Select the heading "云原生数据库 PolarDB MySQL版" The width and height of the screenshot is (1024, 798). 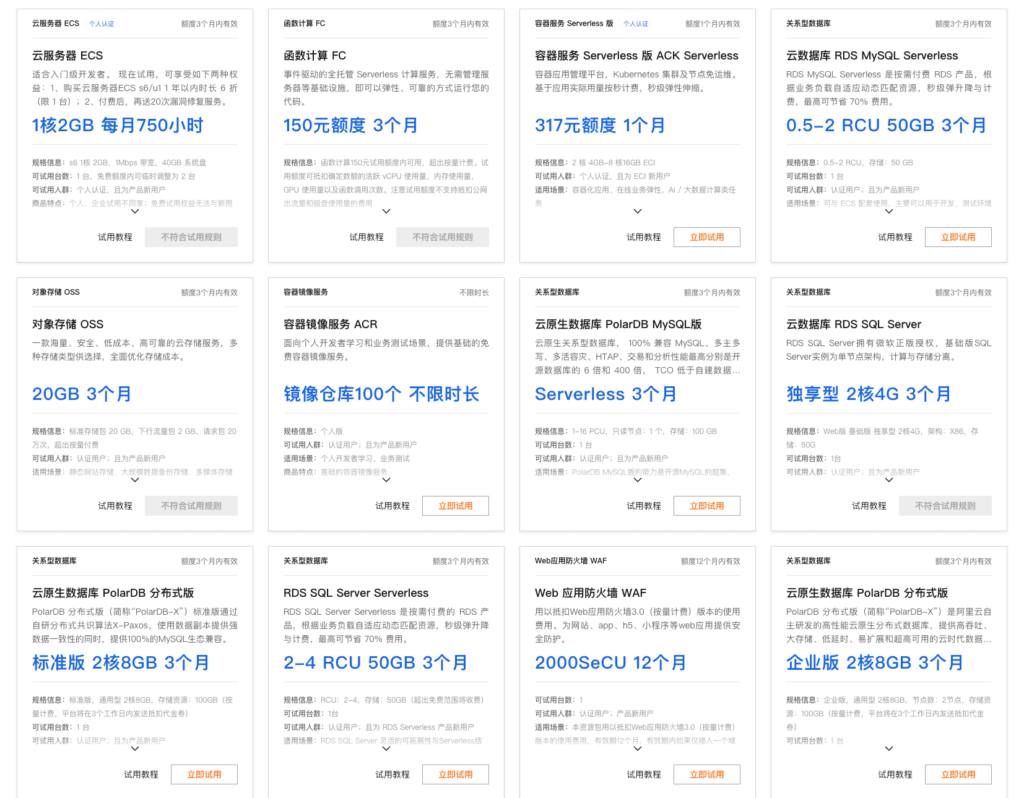[x=618, y=324]
